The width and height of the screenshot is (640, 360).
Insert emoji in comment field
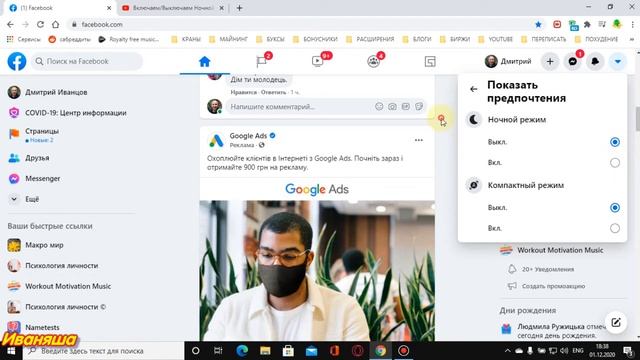379,107
